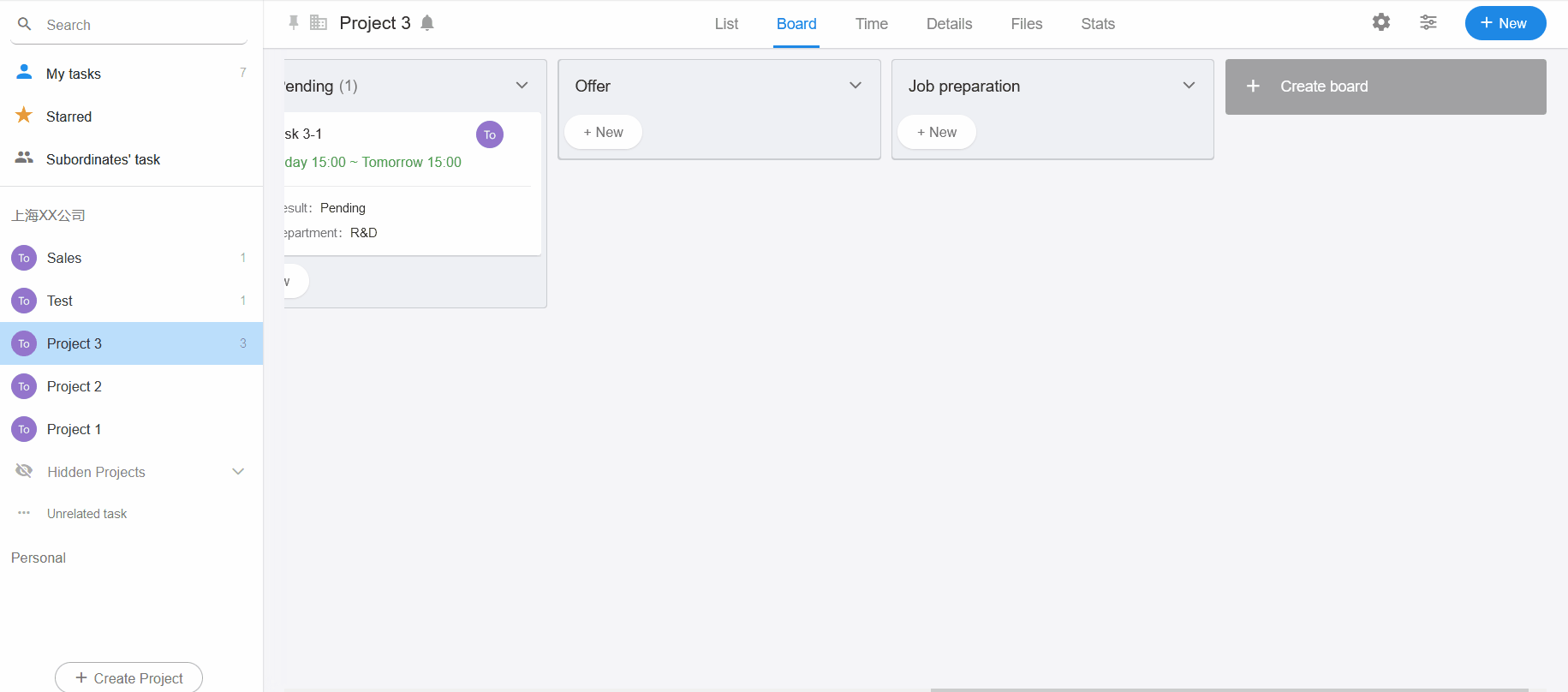Click the Project 1 avatar icon

[x=24, y=429]
